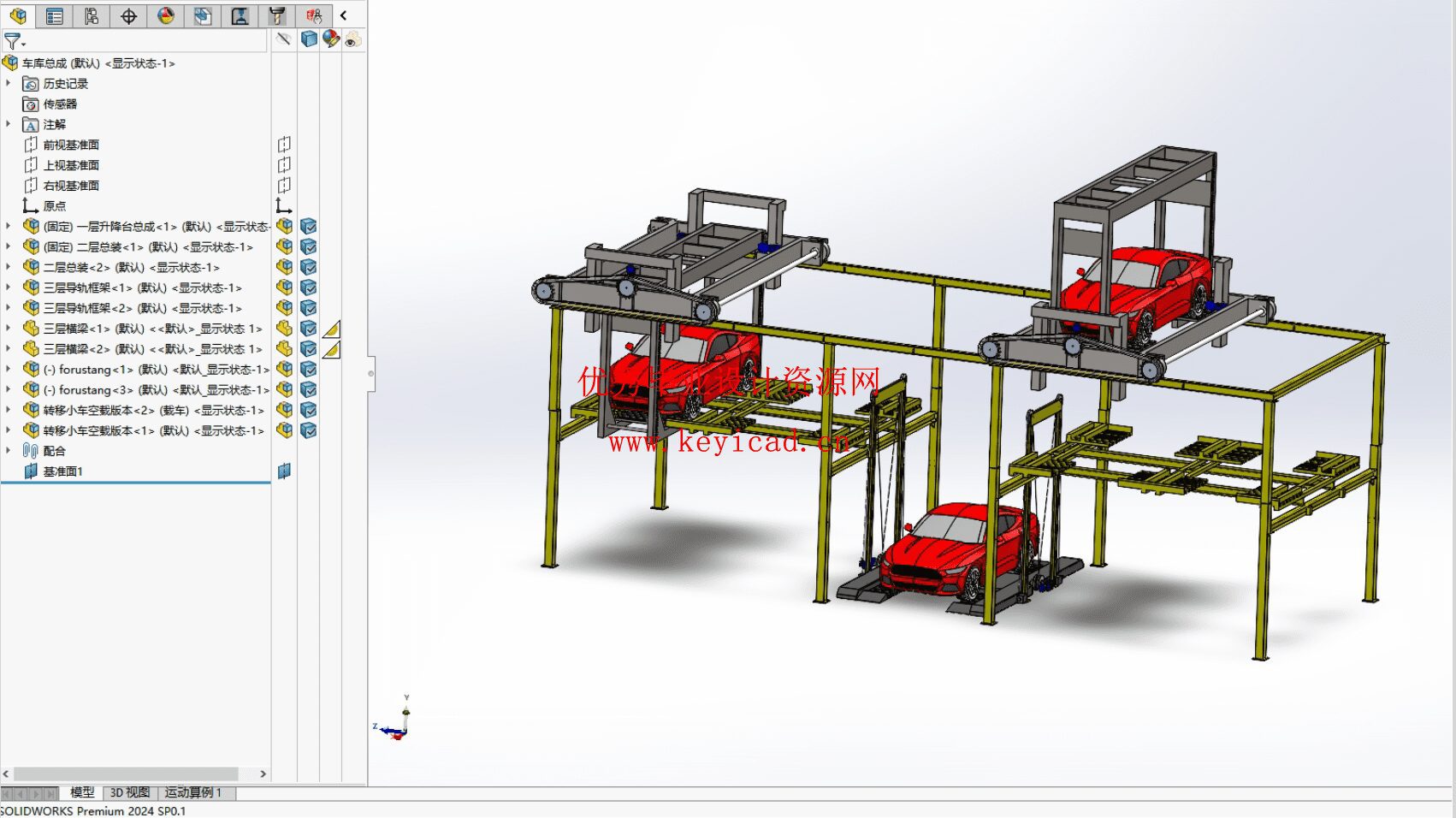Expand the 注解 folder
Image resolution: width=1456 pixels, height=818 pixels.
tap(9, 124)
